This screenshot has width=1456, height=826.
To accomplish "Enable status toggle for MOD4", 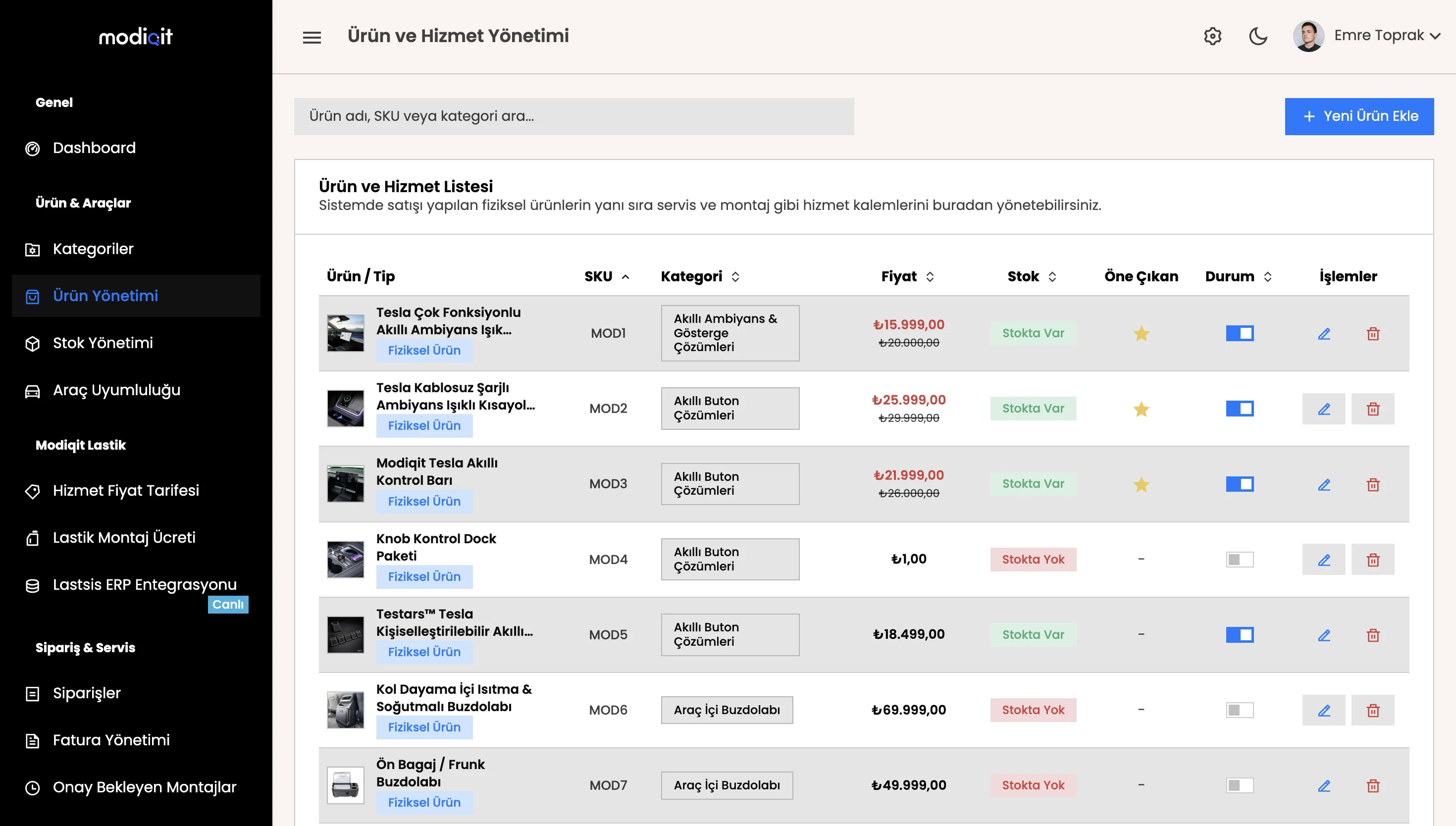I will pyautogui.click(x=1239, y=560).
